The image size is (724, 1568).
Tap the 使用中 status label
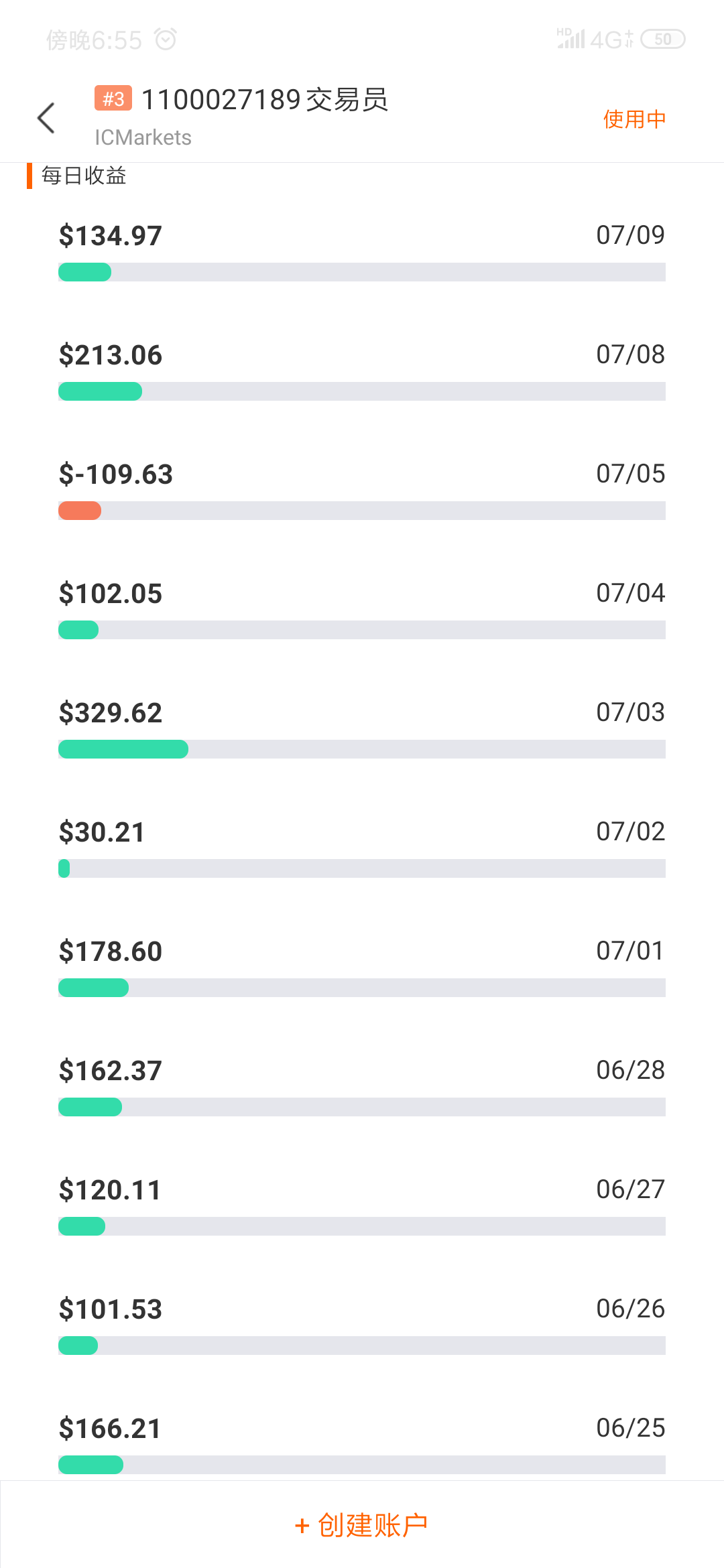click(x=634, y=119)
